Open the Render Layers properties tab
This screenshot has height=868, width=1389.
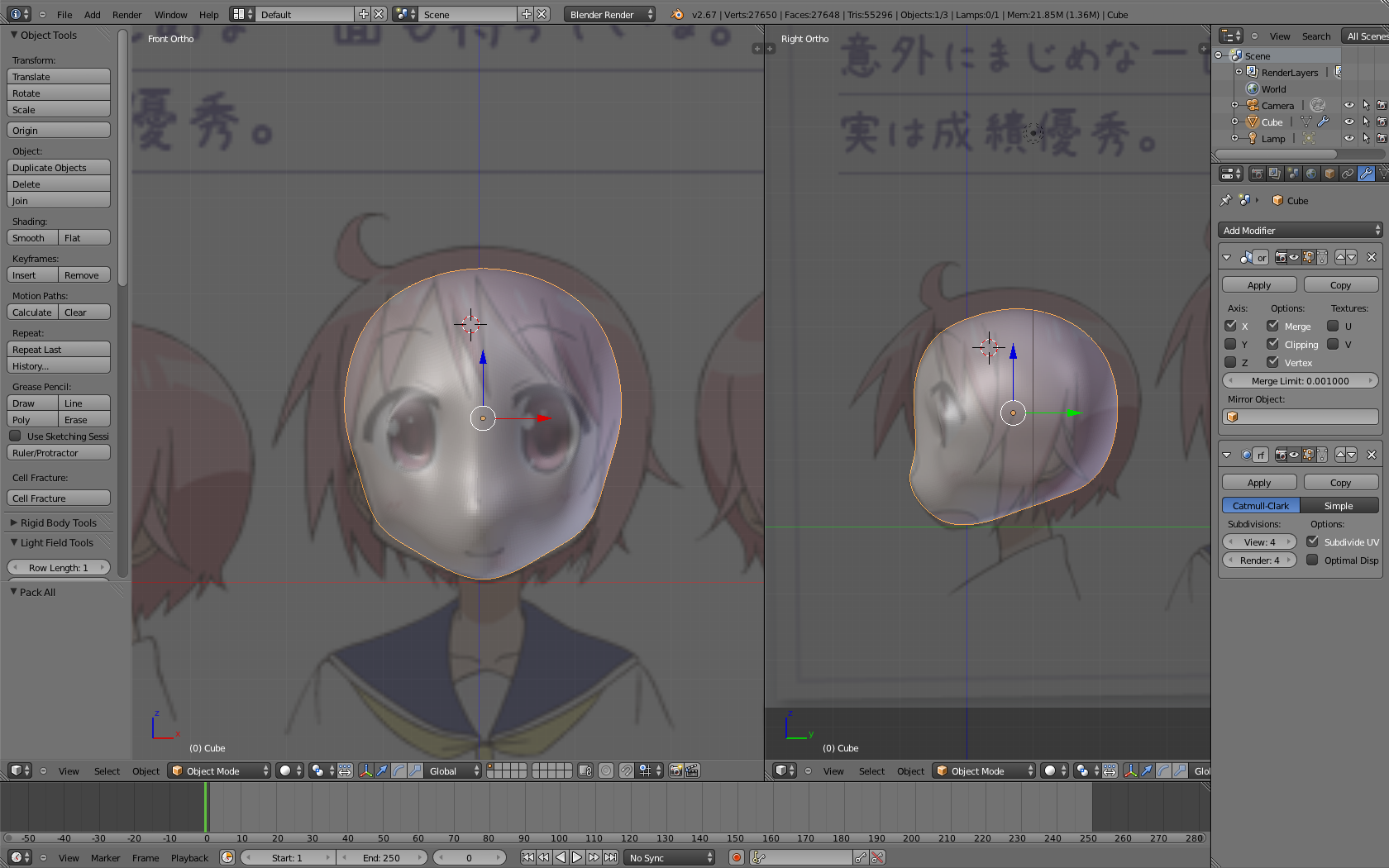[x=1275, y=174]
